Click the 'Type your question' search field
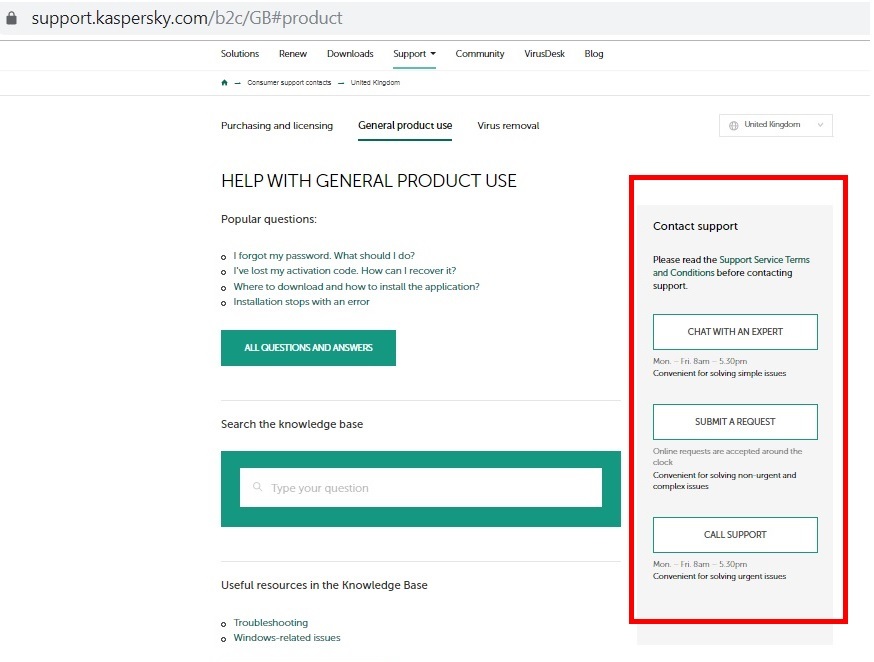The image size is (874, 662). pyautogui.click(x=421, y=488)
